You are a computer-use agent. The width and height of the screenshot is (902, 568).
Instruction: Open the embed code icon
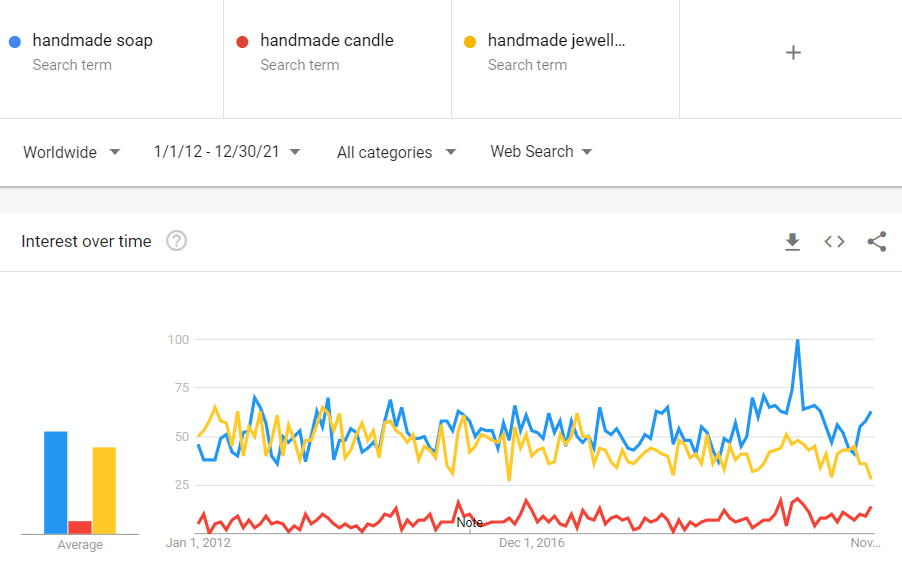coord(834,242)
